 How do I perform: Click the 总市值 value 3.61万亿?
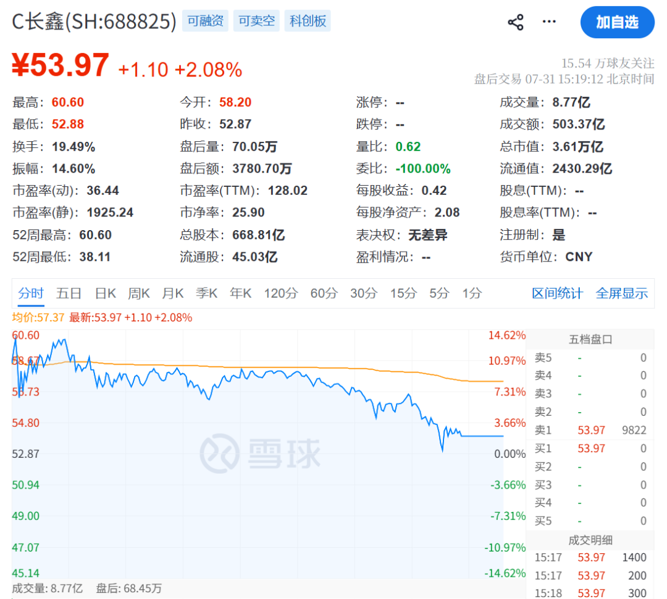tap(578, 147)
